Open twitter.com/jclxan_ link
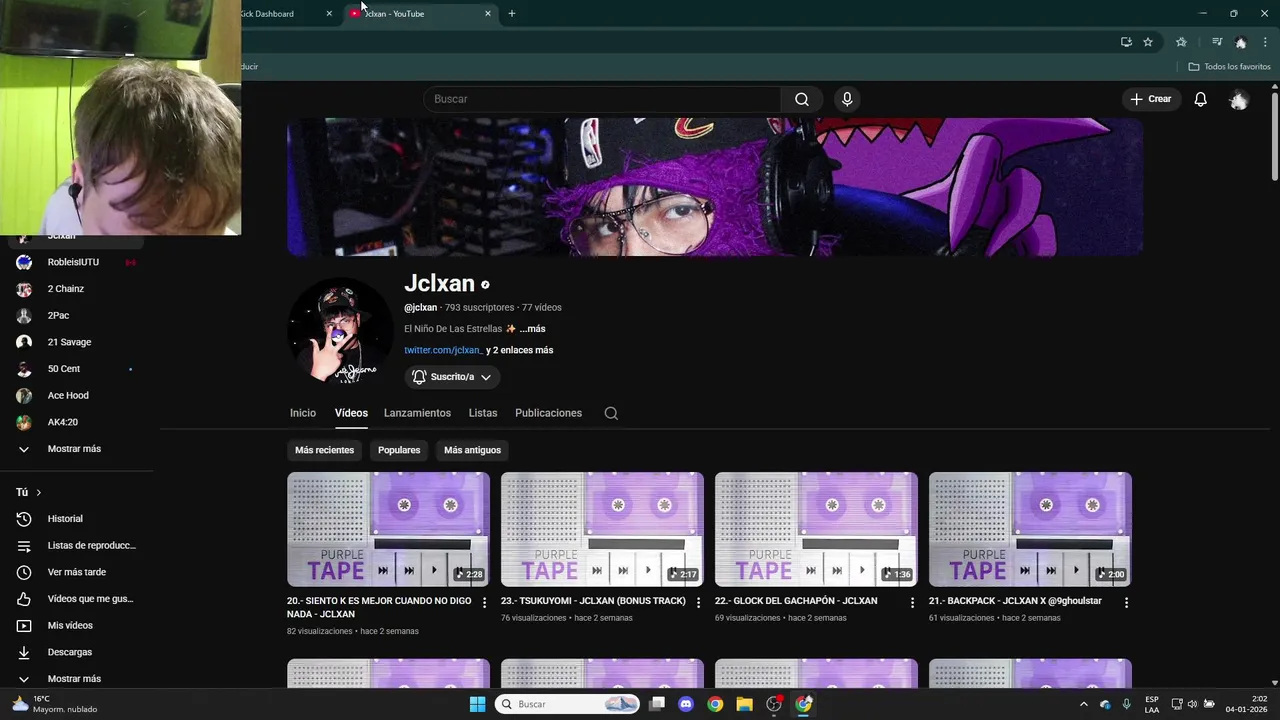This screenshot has height=720, width=1280. (443, 350)
